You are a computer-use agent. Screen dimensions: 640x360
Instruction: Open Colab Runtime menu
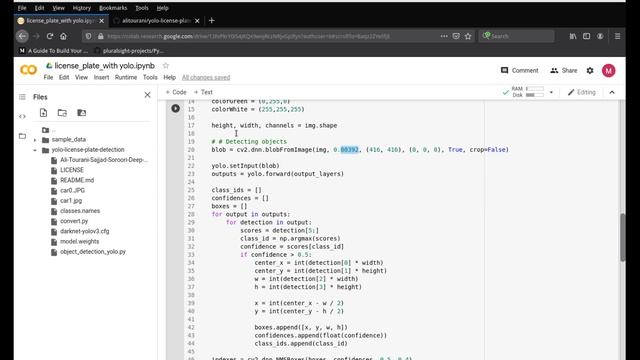click(x=126, y=78)
